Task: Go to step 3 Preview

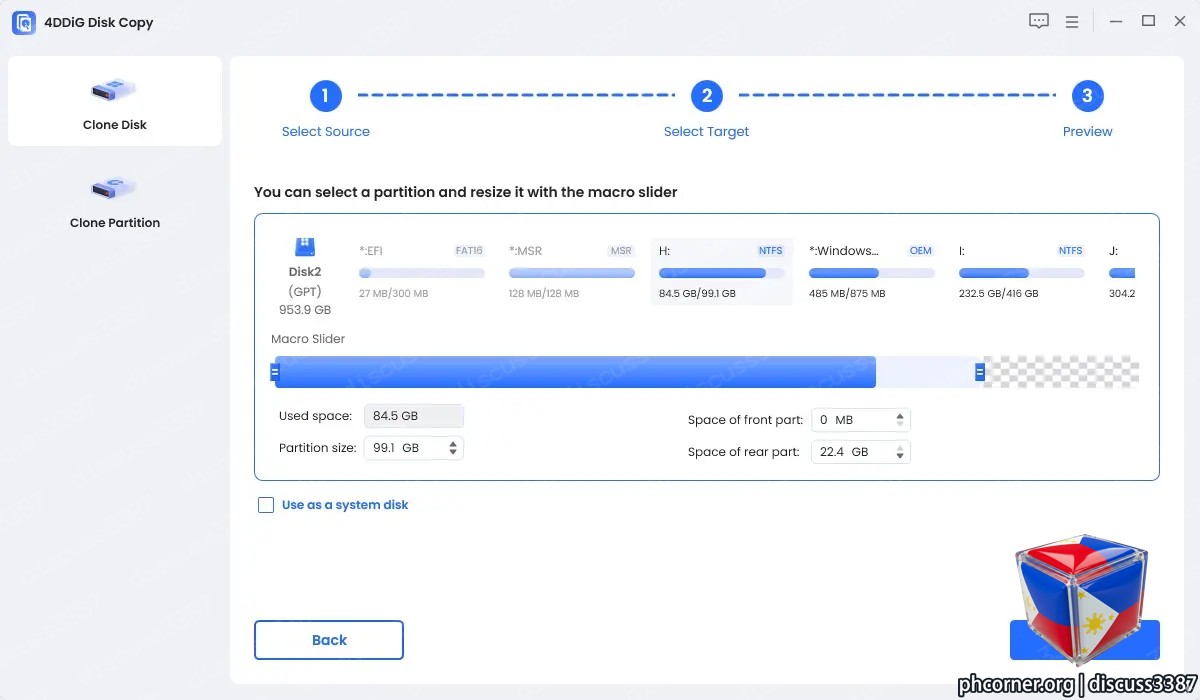Action: [x=1087, y=96]
